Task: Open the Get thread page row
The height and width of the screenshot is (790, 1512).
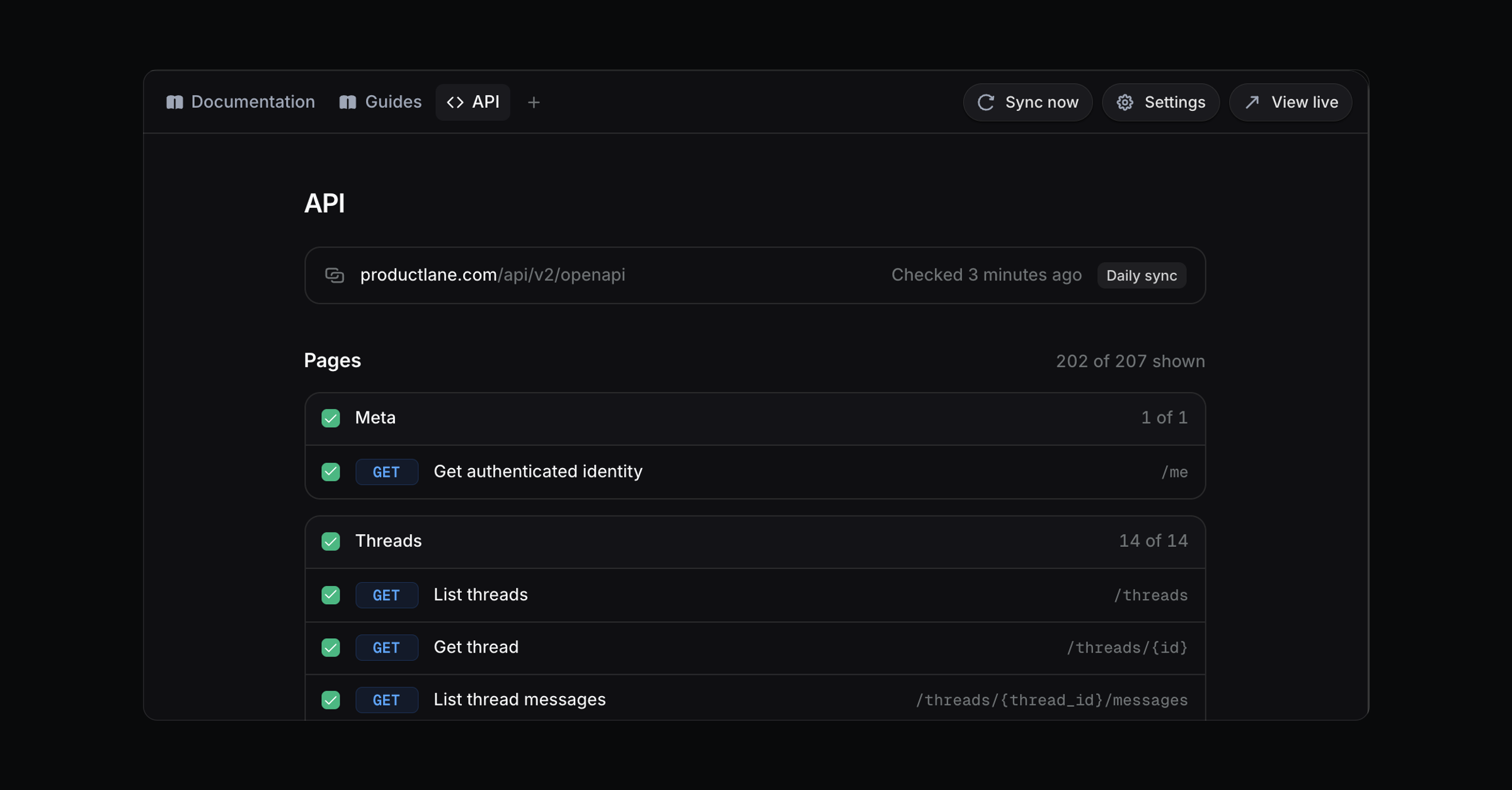Action: pyautogui.click(x=755, y=648)
